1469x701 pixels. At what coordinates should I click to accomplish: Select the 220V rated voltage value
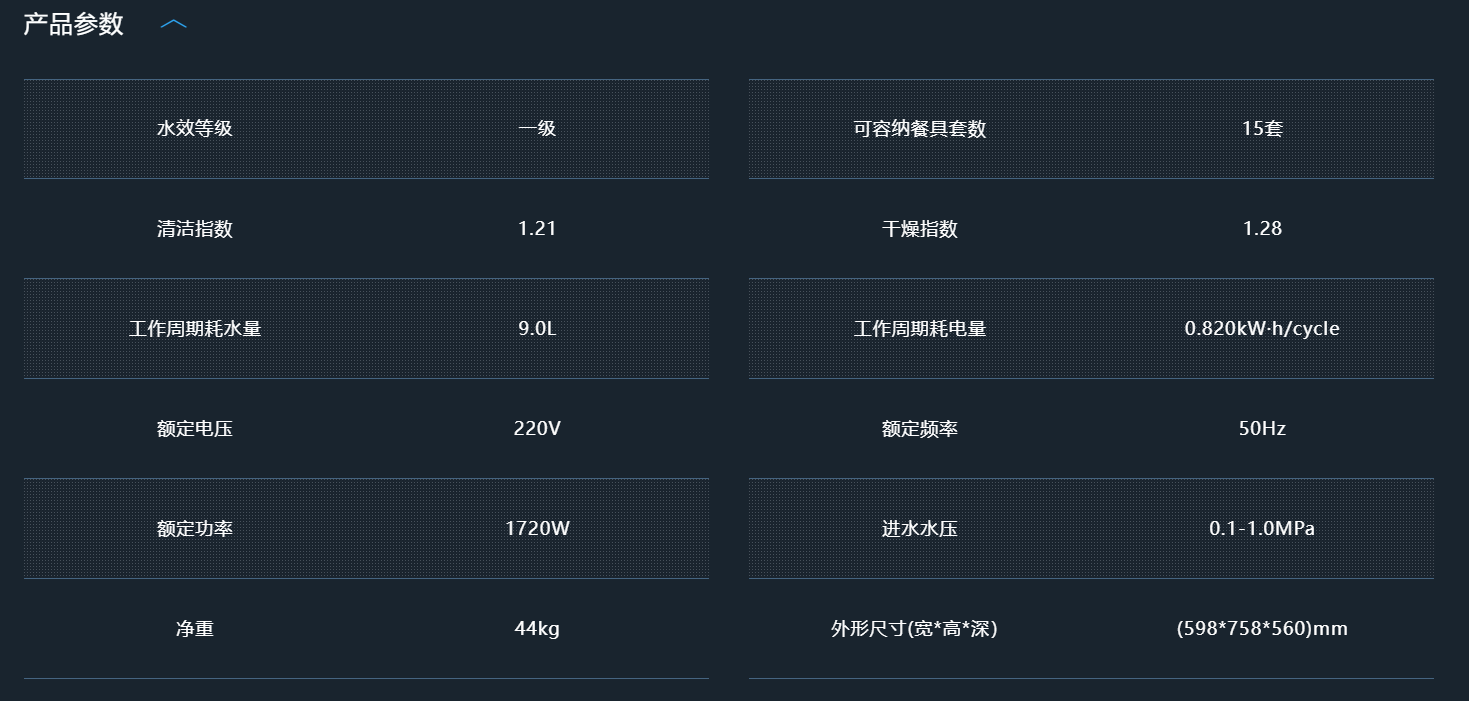[x=537, y=429]
